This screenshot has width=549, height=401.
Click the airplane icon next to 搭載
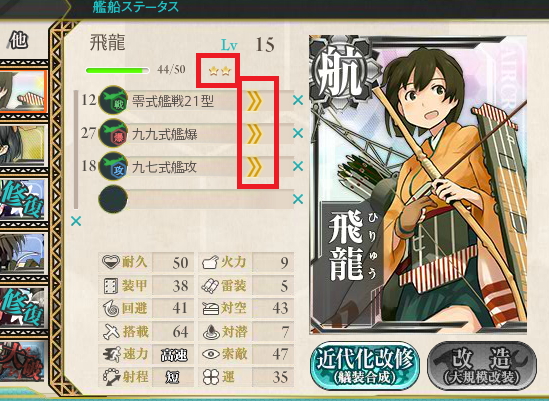click(111, 331)
